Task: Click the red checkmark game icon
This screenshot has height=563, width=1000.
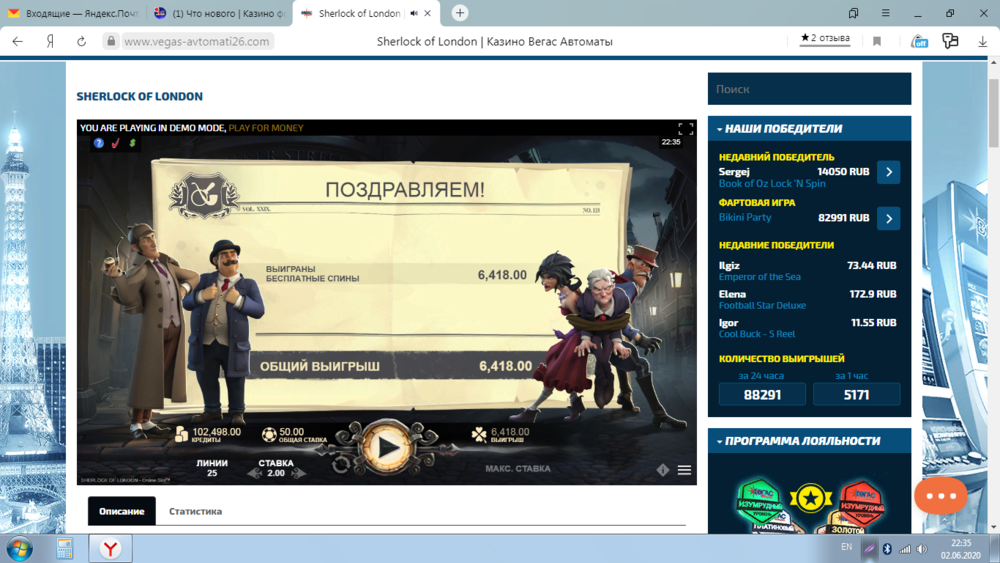Action: pyautogui.click(x=115, y=143)
